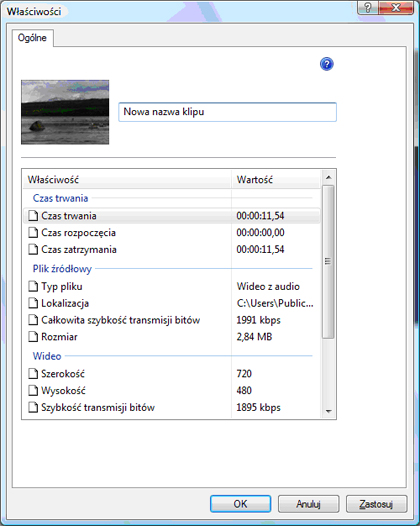Click the page icon beside Rozmiar
Viewport: 420px width, 526px height.
point(33,337)
